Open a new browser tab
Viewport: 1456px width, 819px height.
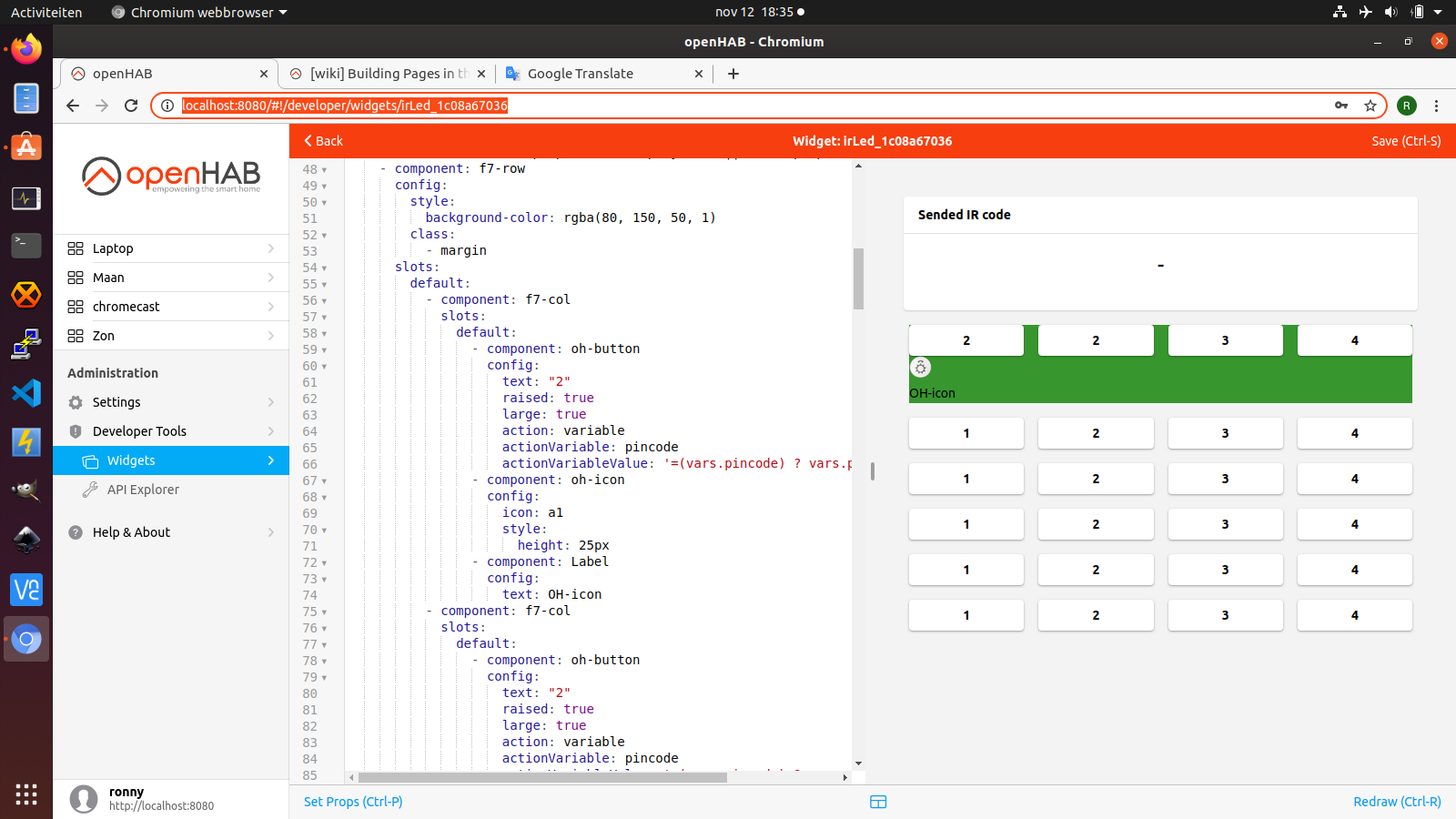pos(733,74)
